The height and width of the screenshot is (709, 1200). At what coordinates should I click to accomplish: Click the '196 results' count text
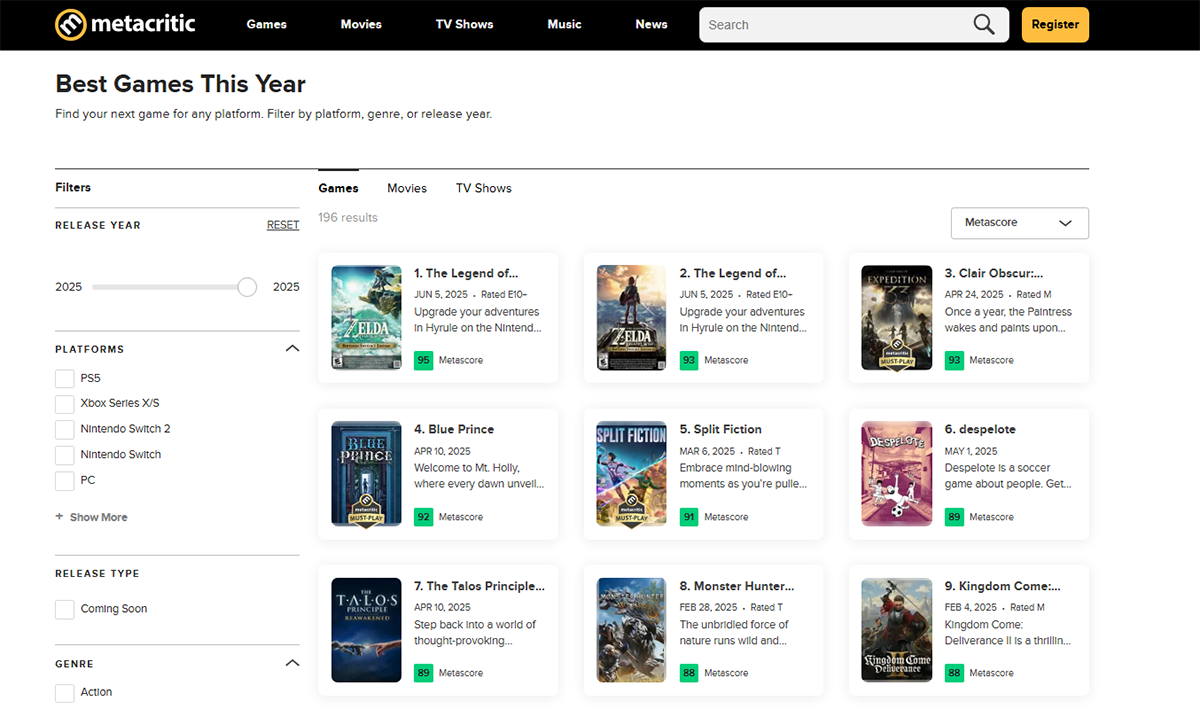click(348, 217)
